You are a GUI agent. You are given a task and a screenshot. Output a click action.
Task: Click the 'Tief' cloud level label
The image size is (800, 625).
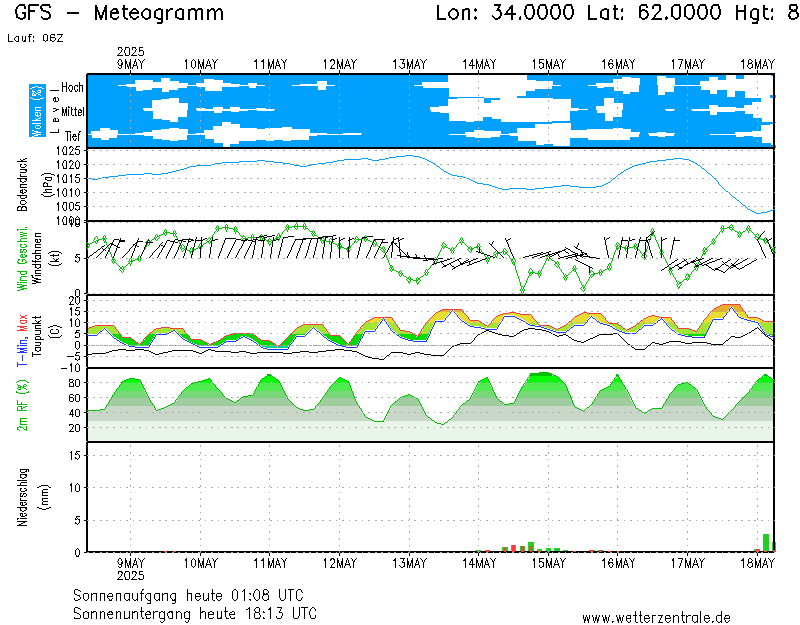click(72, 136)
